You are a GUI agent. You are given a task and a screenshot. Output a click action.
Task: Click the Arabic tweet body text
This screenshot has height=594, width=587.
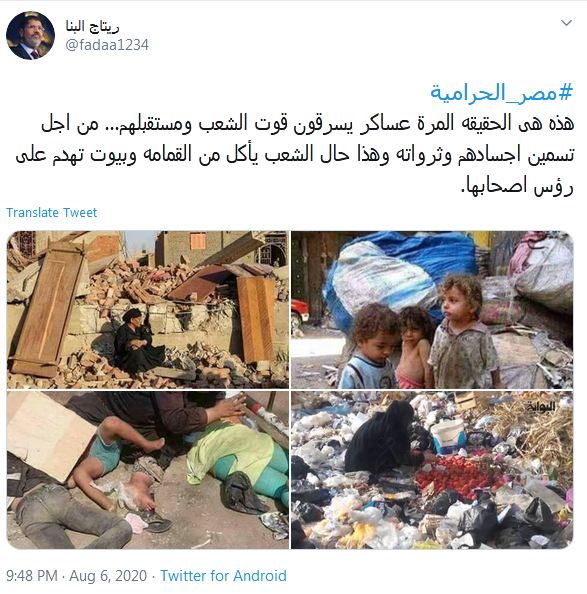coord(295,155)
